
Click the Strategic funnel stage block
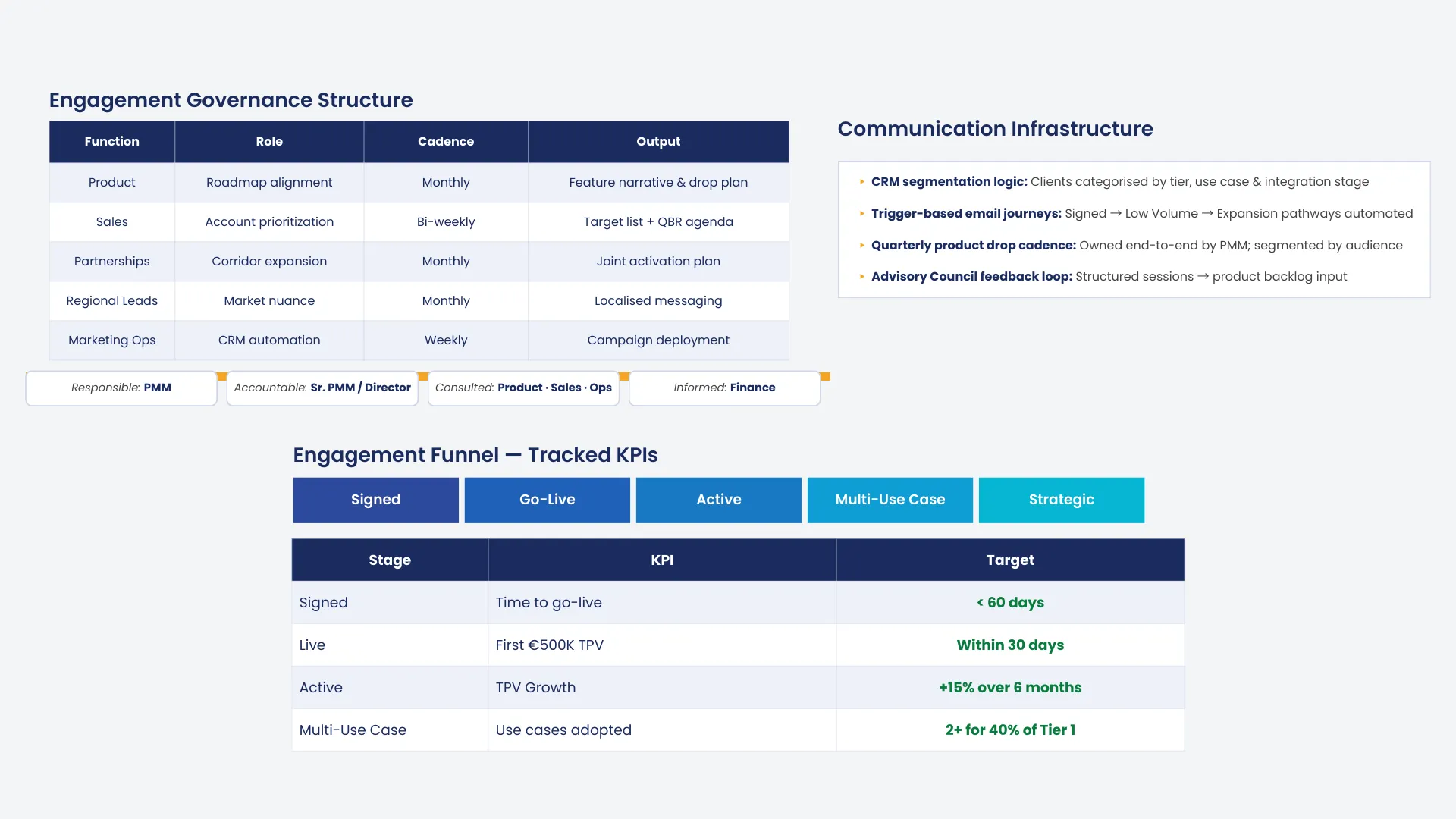(x=1061, y=500)
